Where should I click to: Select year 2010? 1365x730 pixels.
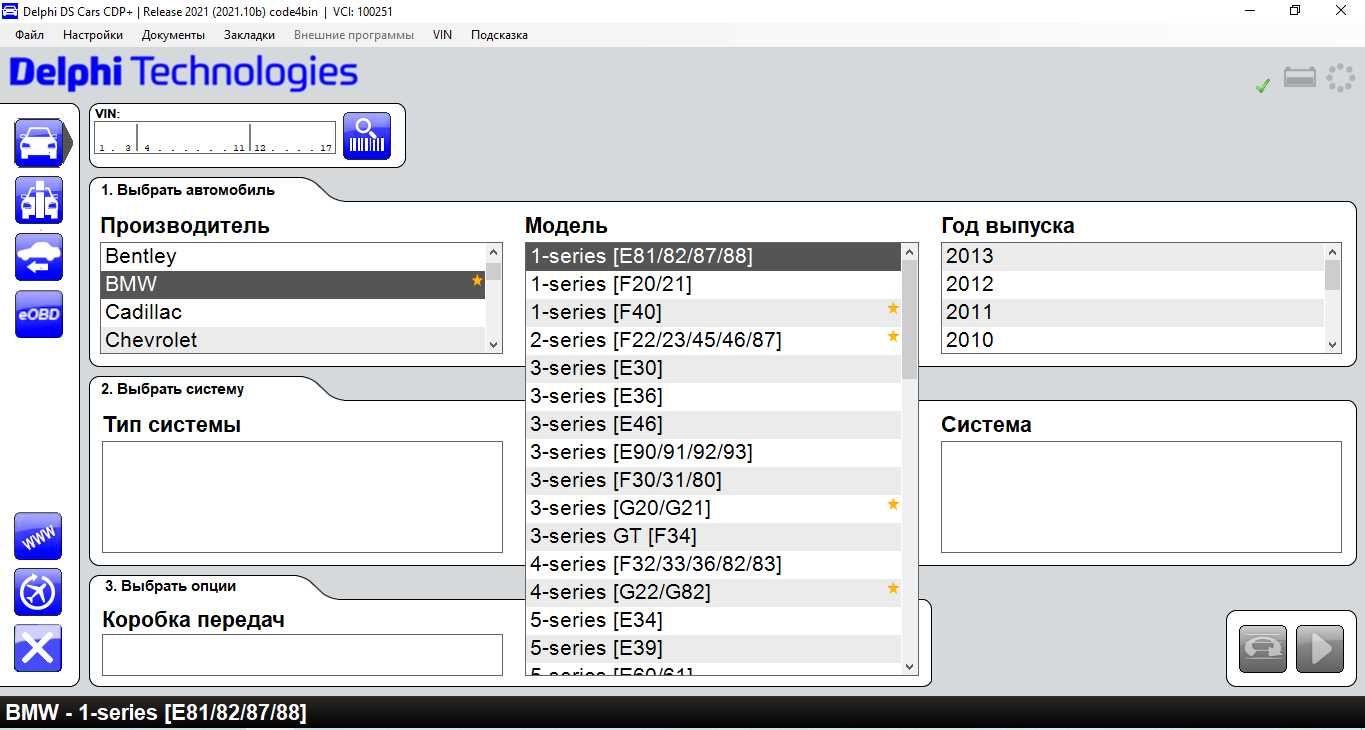point(1133,340)
